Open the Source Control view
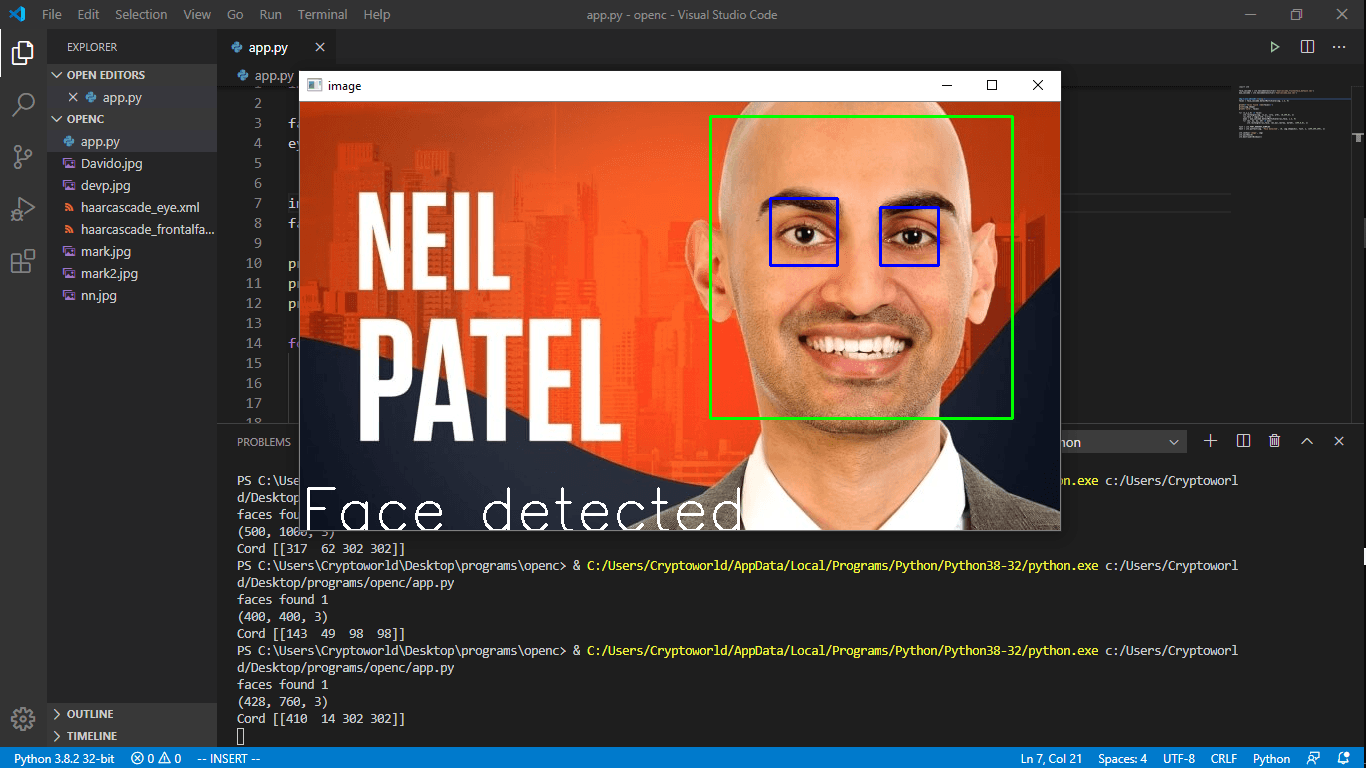Screen dimensions: 1366x768 tap(23, 157)
